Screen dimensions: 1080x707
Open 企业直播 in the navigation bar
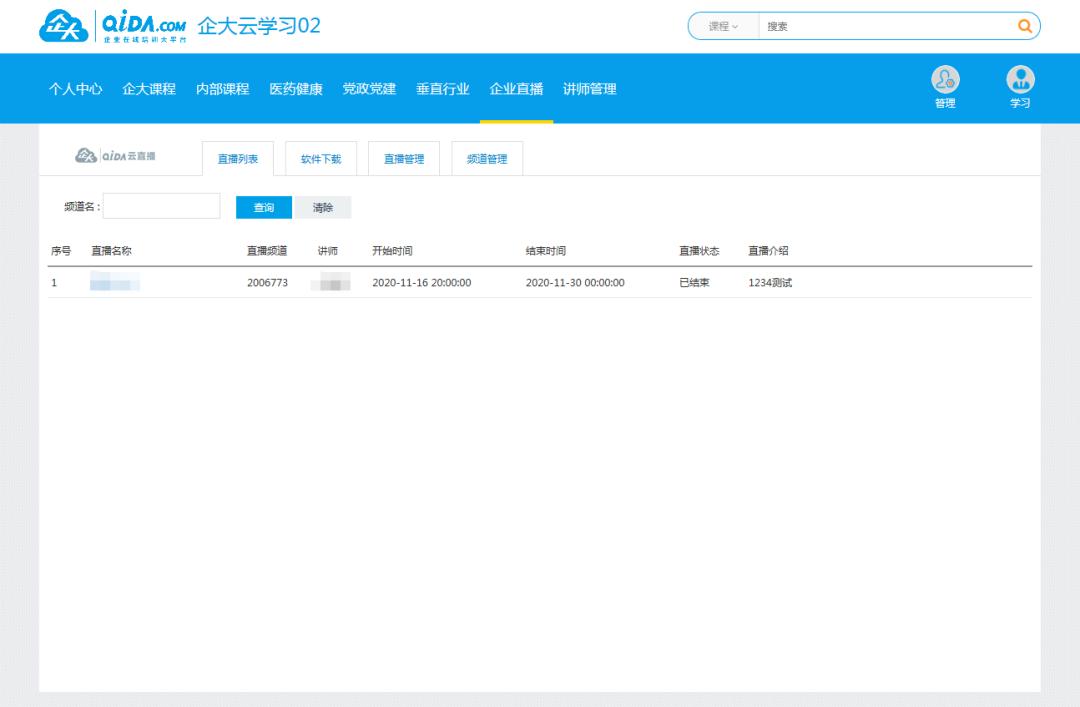coord(517,89)
